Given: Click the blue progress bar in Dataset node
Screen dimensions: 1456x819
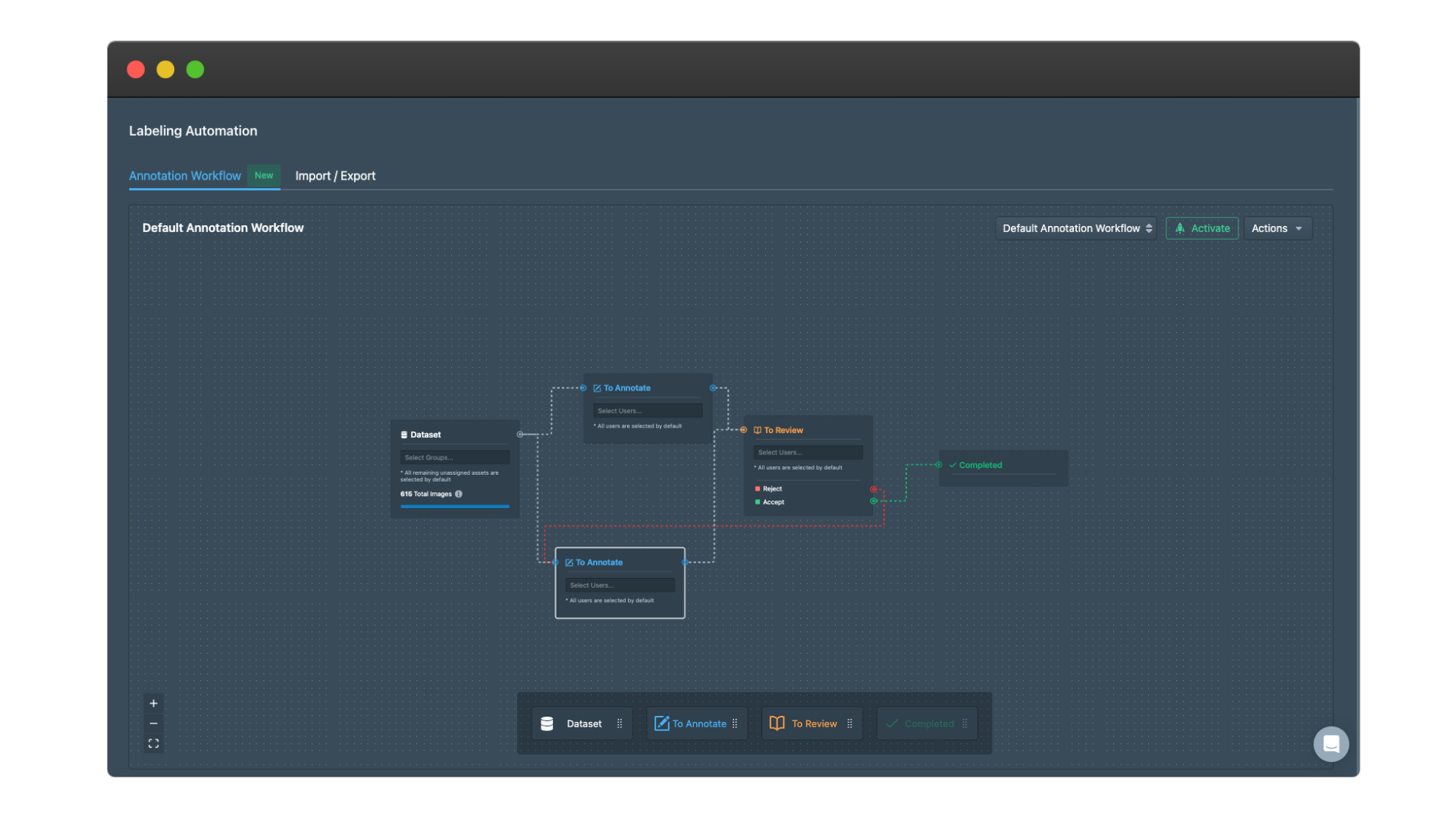Looking at the screenshot, I should [454, 506].
